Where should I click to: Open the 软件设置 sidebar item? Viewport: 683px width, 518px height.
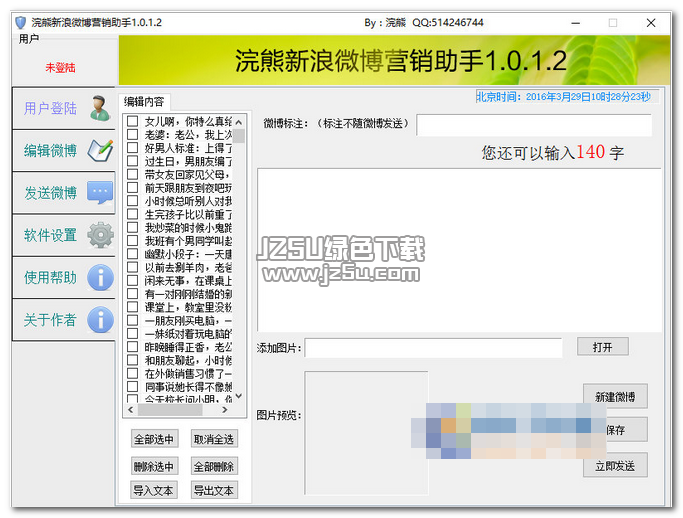64,235
